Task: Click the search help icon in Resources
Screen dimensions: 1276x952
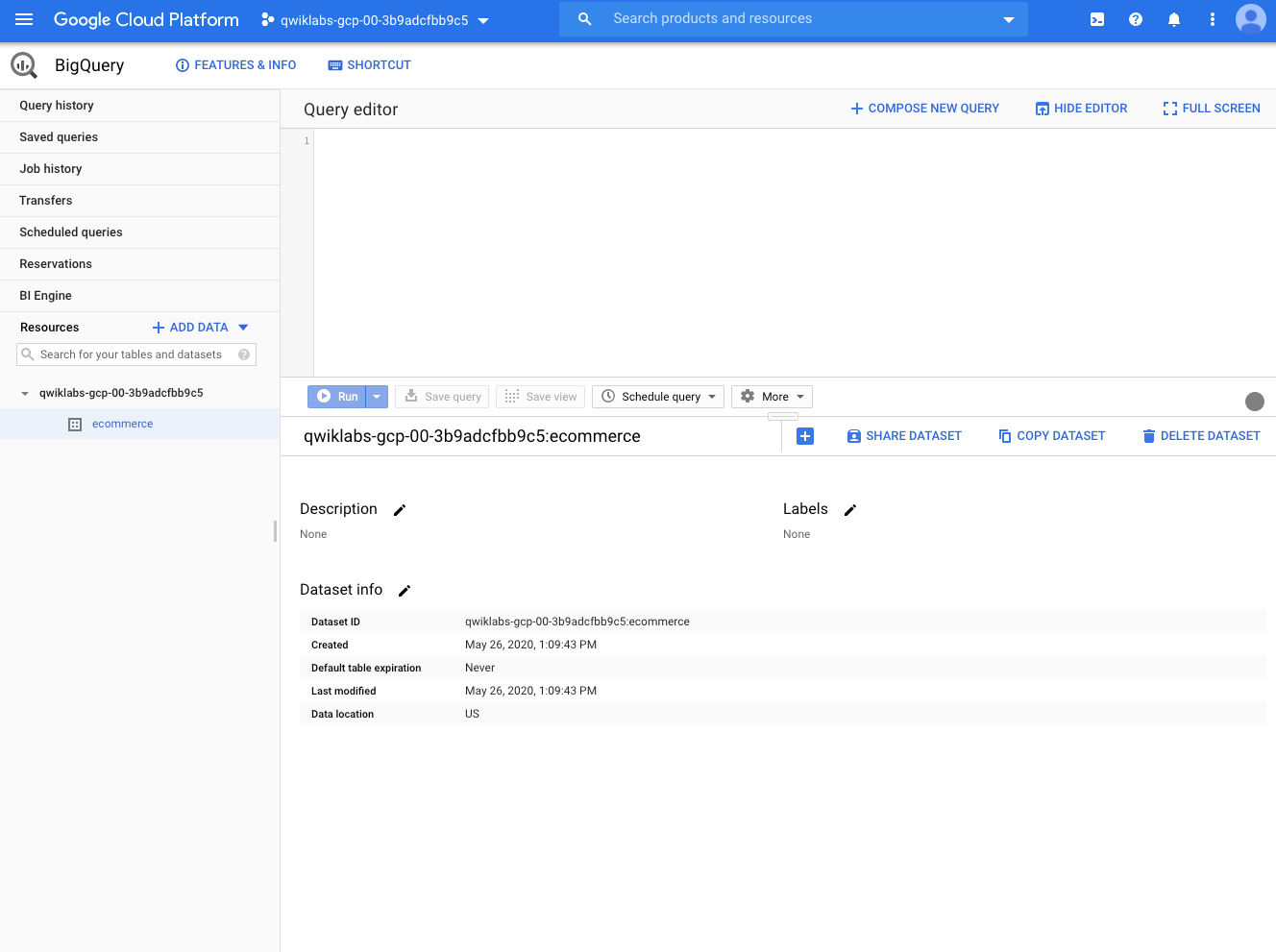Action: pyautogui.click(x=244, y=354)
